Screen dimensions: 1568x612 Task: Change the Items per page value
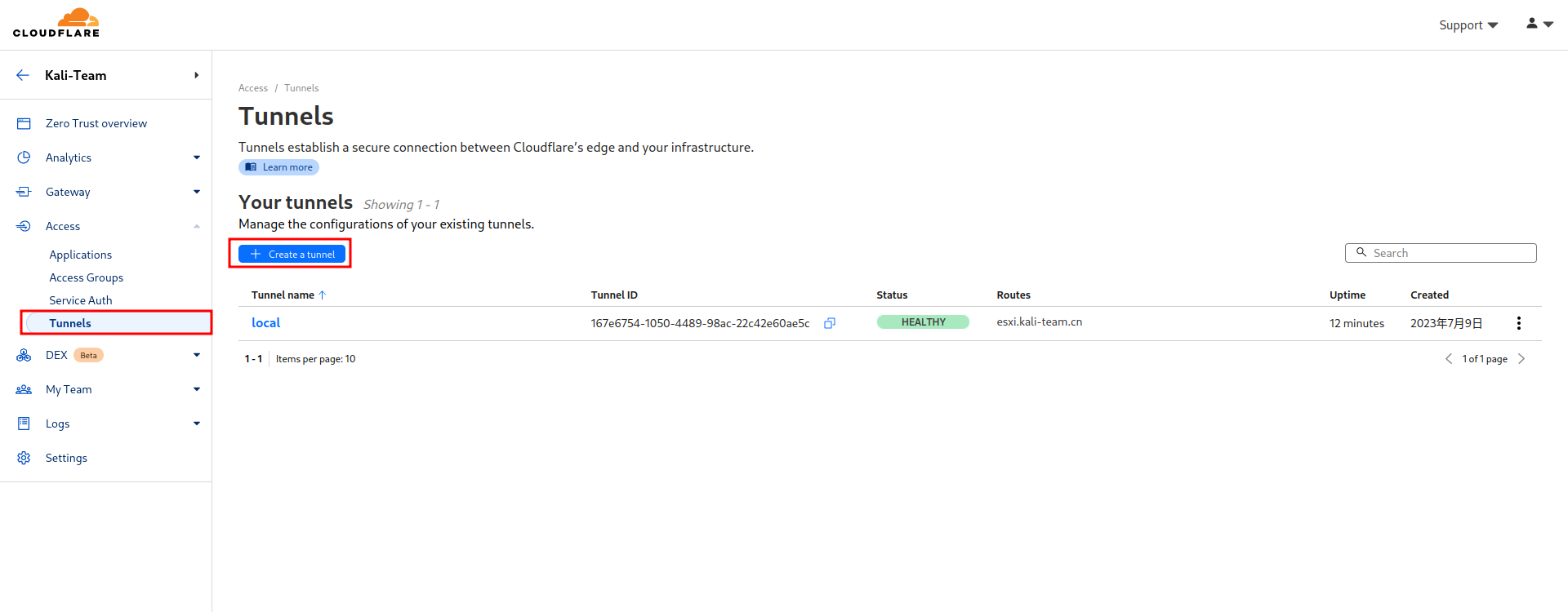point(350,359)
